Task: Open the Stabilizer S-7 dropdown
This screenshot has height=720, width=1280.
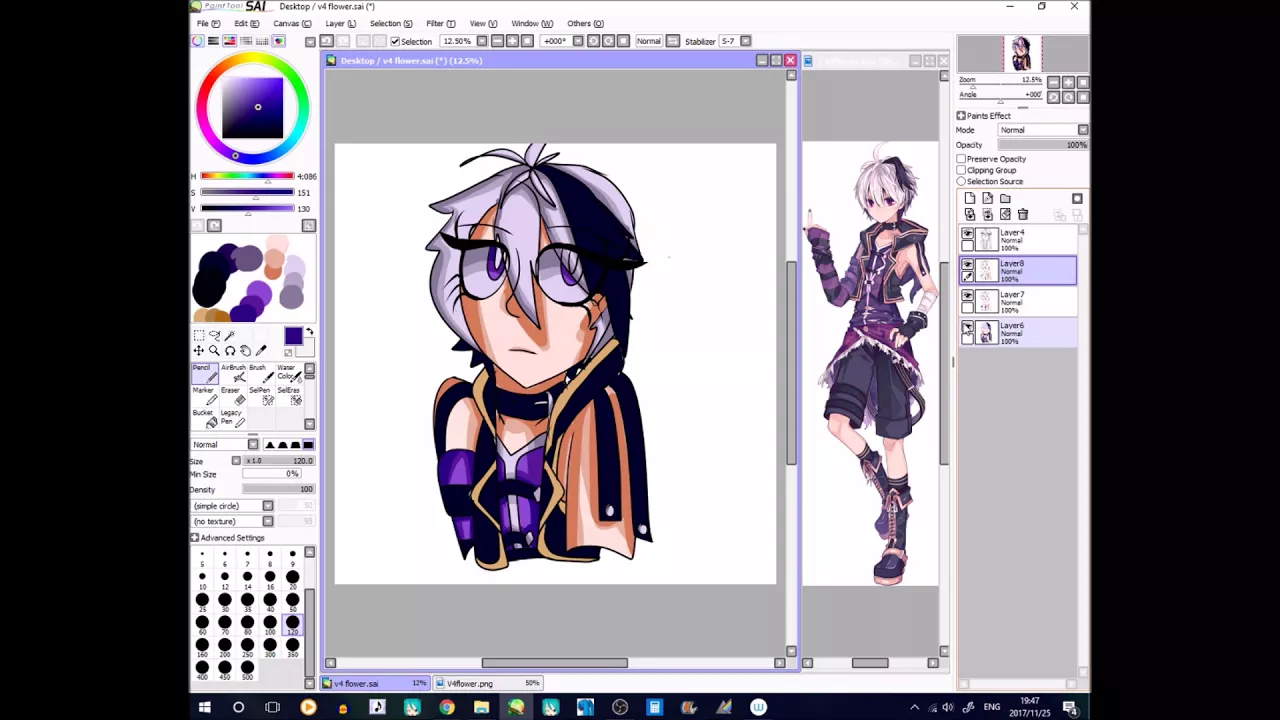Action: (x=745, y=41)
